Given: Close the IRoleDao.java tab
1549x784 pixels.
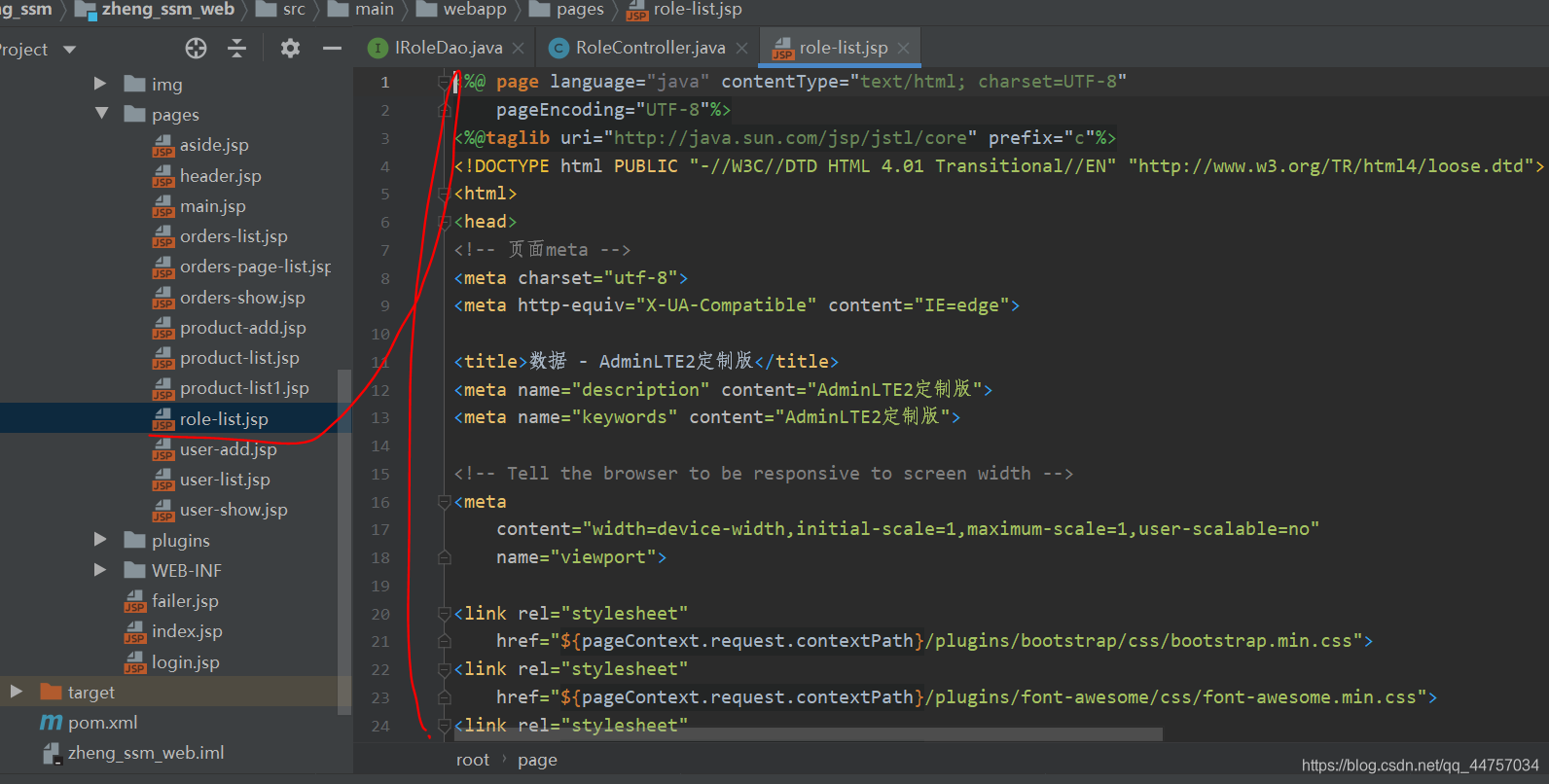Looking at the screenshot, I should click(518, 48).
